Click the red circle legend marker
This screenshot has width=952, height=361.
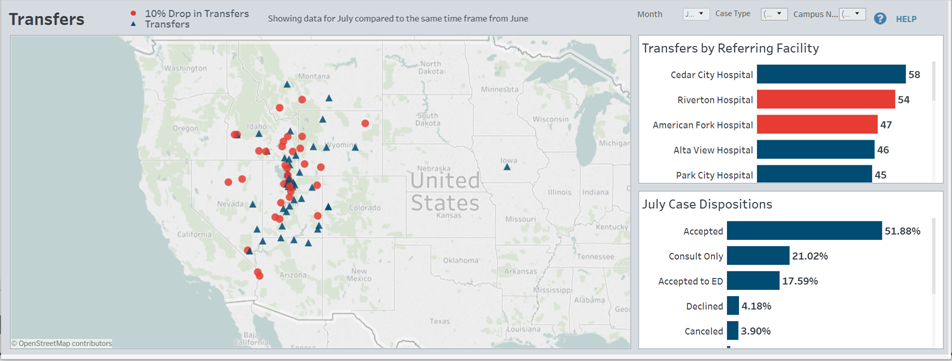pyautogui.click(x=133, y=13)
